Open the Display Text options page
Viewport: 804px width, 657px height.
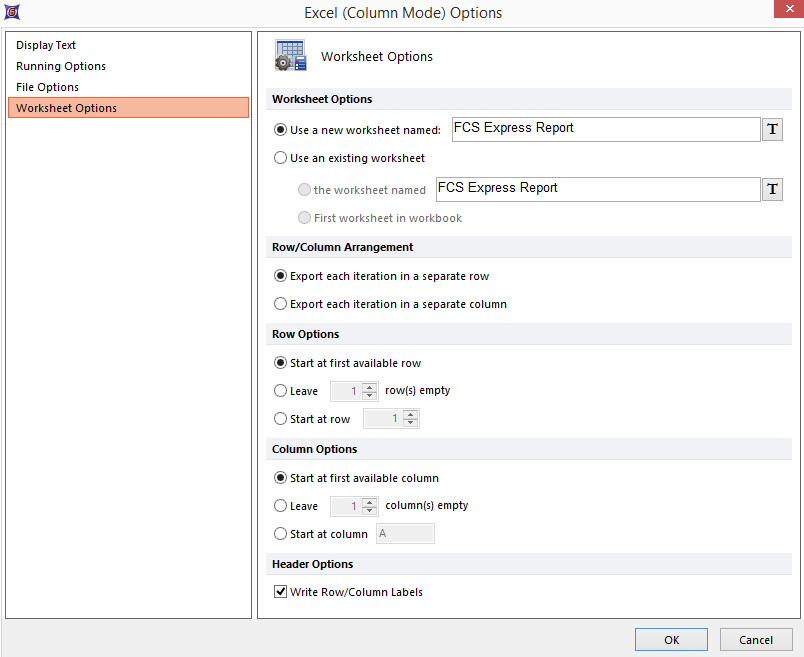(46, 45)
